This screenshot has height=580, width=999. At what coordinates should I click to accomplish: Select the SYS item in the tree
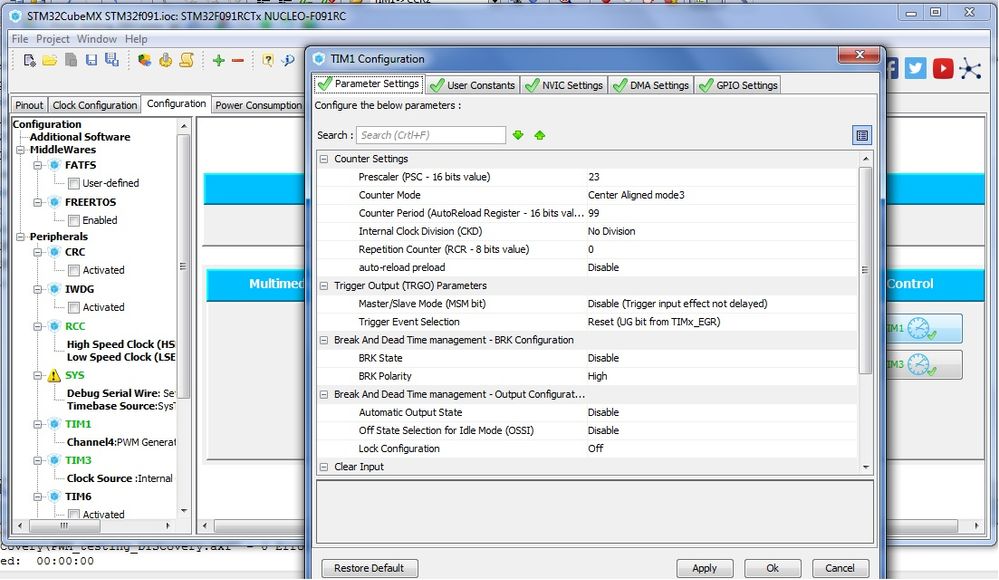[x=75, y=375]
